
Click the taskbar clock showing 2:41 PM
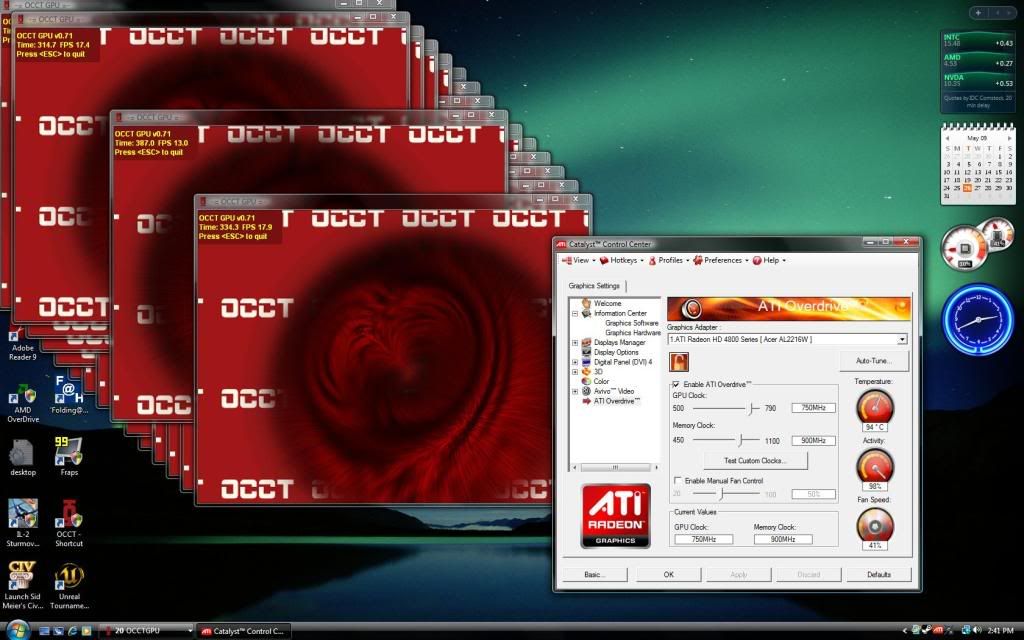coord(1000,631)
